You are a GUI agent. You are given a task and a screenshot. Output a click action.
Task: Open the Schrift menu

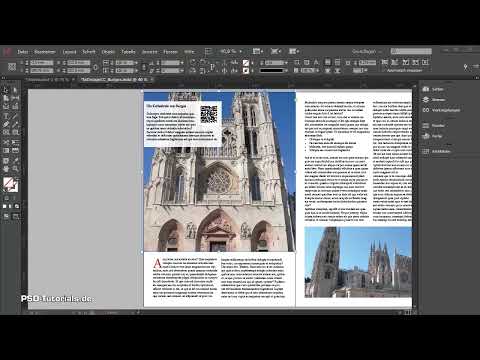(x=89, y=52)
